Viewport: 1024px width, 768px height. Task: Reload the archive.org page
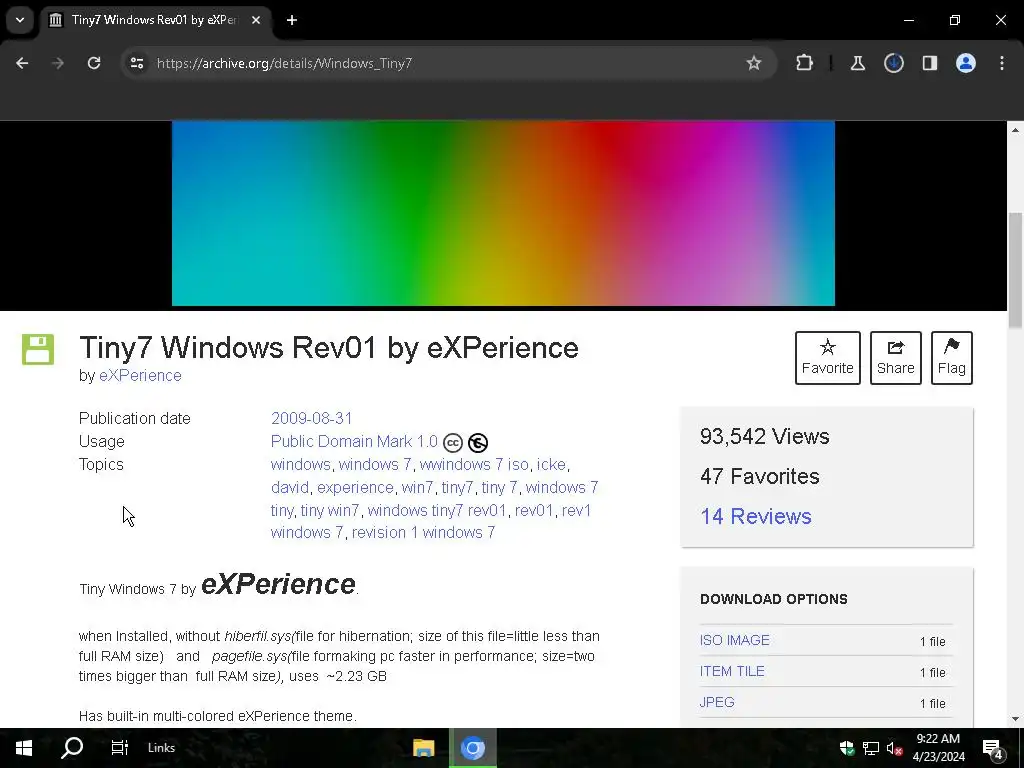point(94,63)
